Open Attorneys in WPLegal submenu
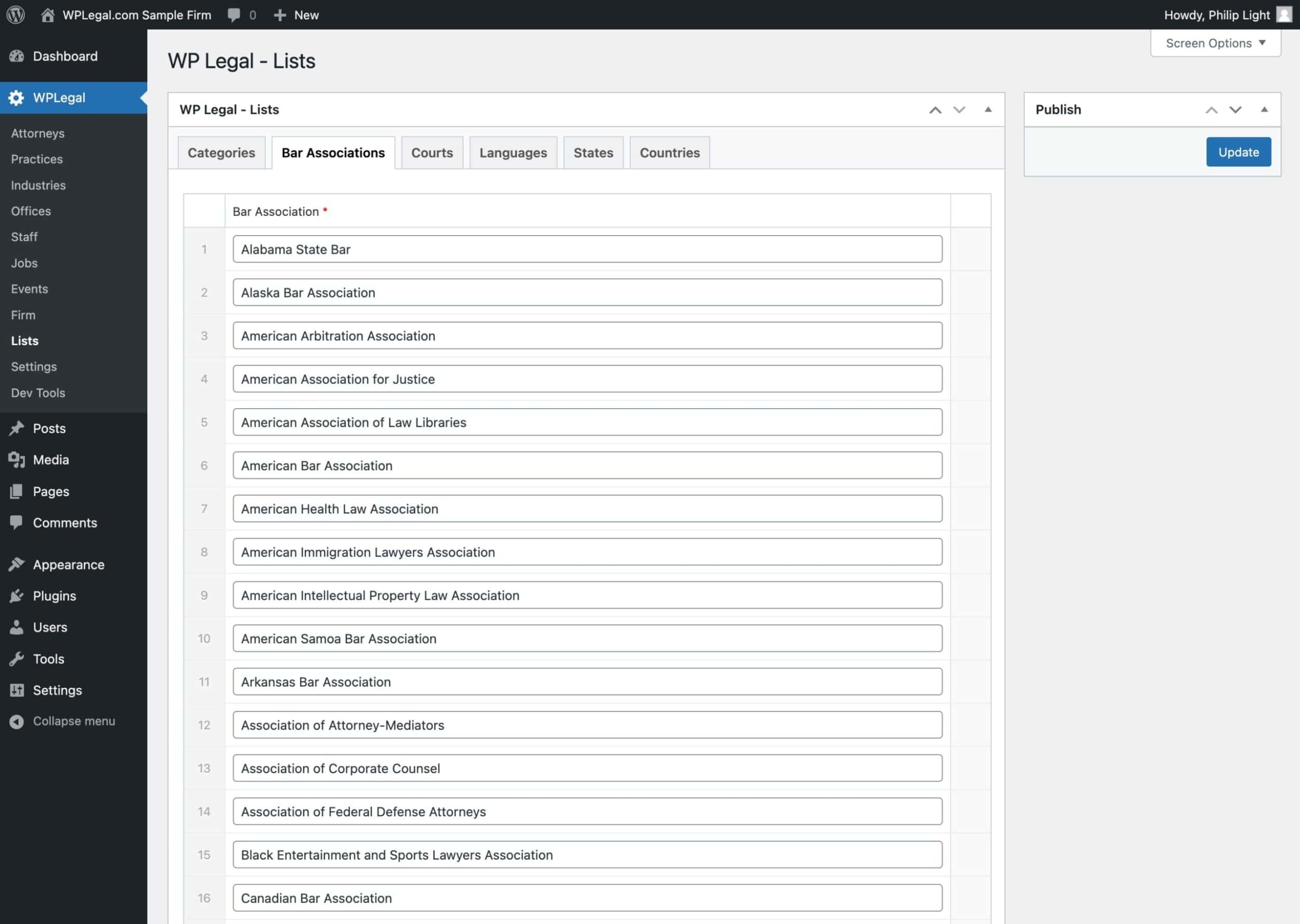Viewport: 1300px width, 924px height. point(37,133)
